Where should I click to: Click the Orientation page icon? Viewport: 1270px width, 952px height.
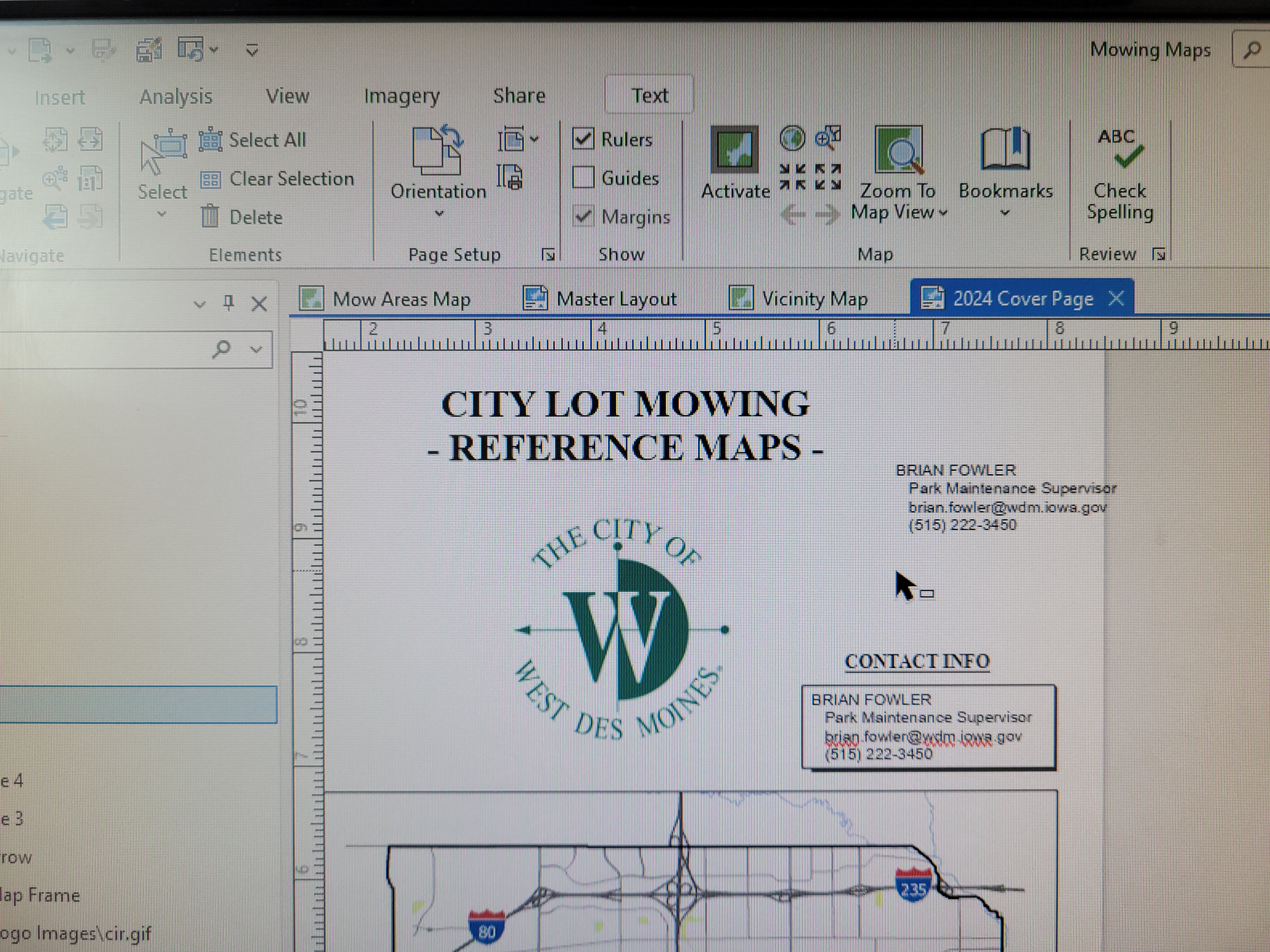point(438,150)
